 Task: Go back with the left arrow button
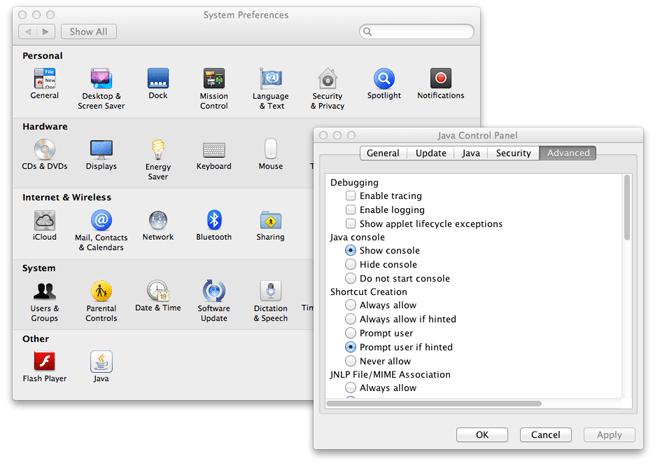[x=28, y=32]
